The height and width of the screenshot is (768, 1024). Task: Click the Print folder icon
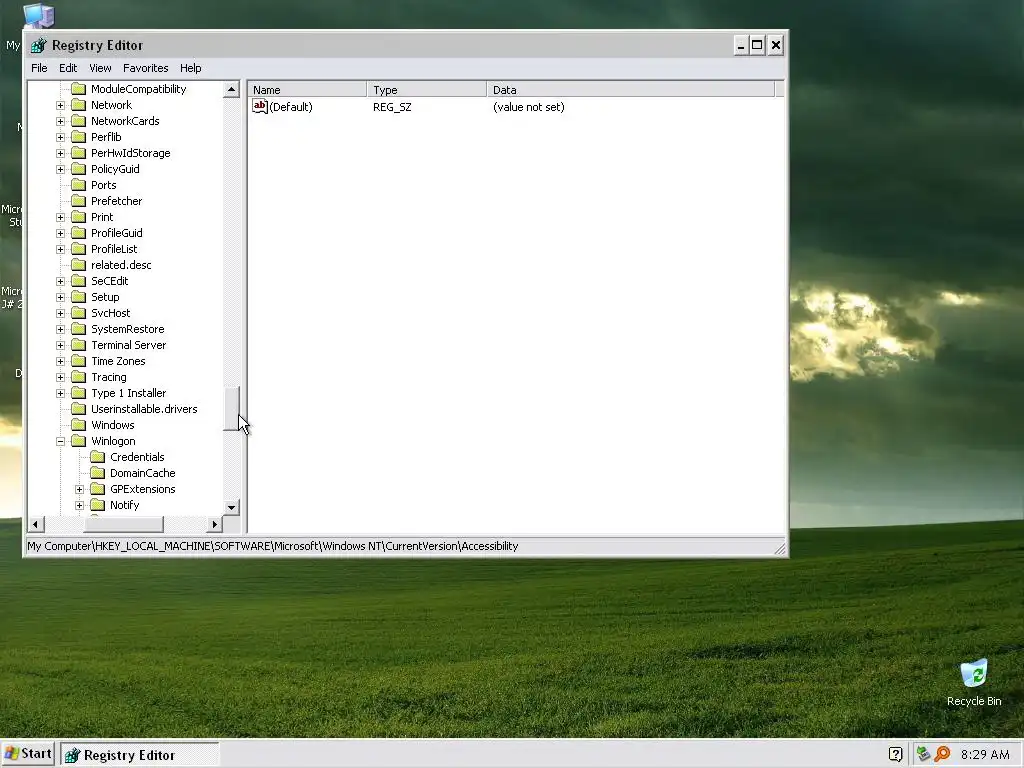pyautogui.click(x=78, y=217)
